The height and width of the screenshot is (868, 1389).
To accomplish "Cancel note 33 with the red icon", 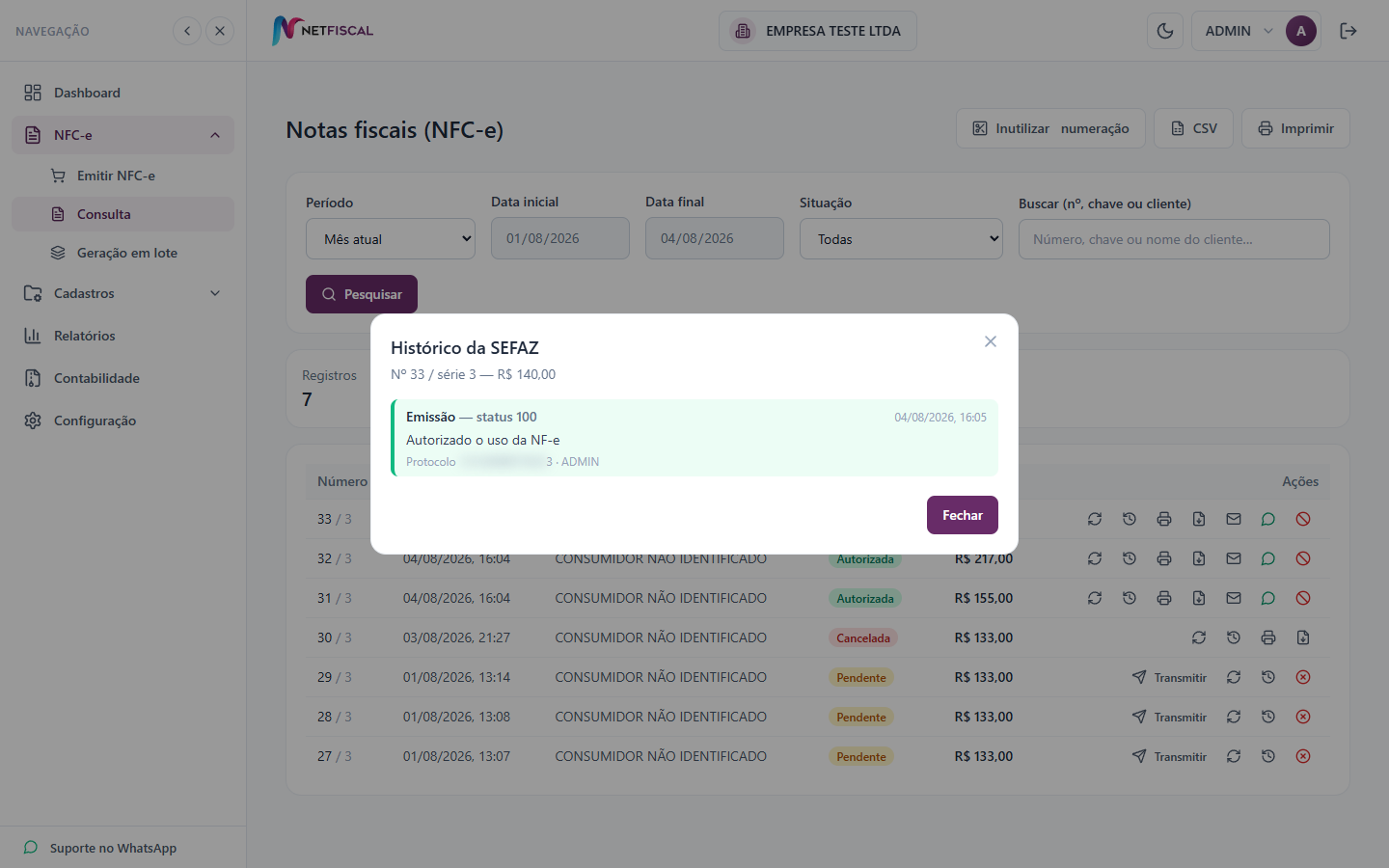I will tap(1303, 519).
